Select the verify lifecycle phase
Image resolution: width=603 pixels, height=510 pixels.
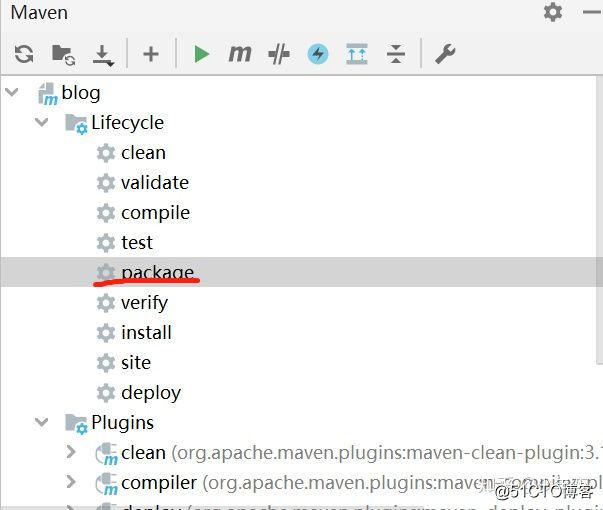point(145,303)
